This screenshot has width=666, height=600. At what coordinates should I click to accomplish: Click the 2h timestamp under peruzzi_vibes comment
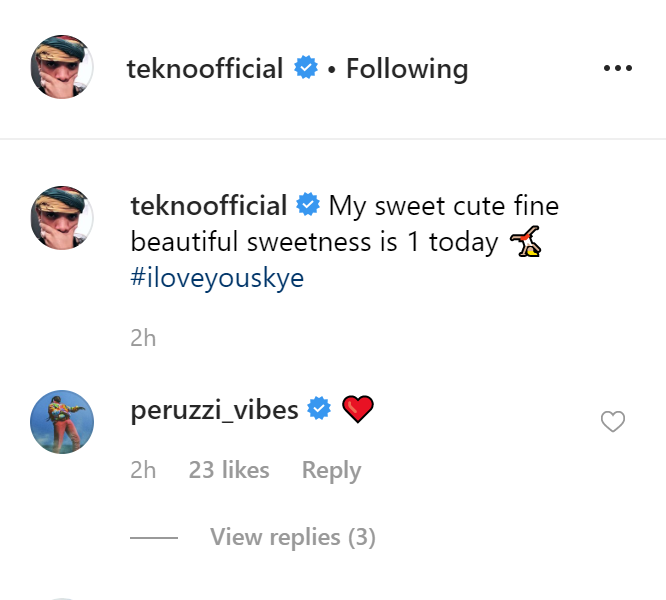(143, 470)
